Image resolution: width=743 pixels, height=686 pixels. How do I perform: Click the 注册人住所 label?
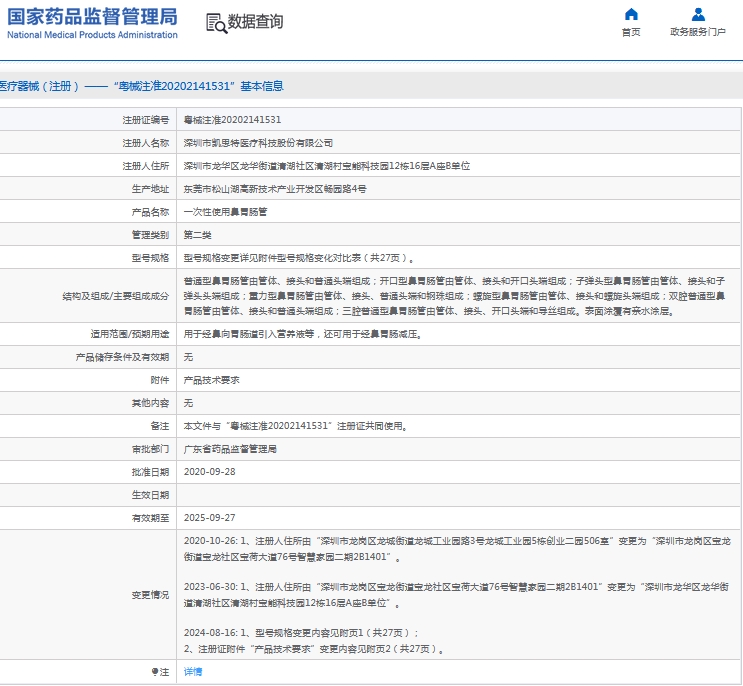(x=145, y=166)
